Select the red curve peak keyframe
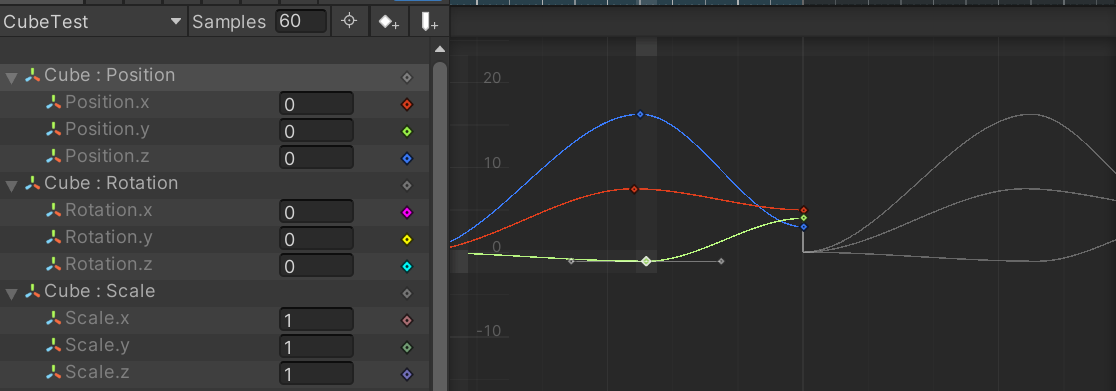This screenshot has width=1116, height=391. click(634, 189)
